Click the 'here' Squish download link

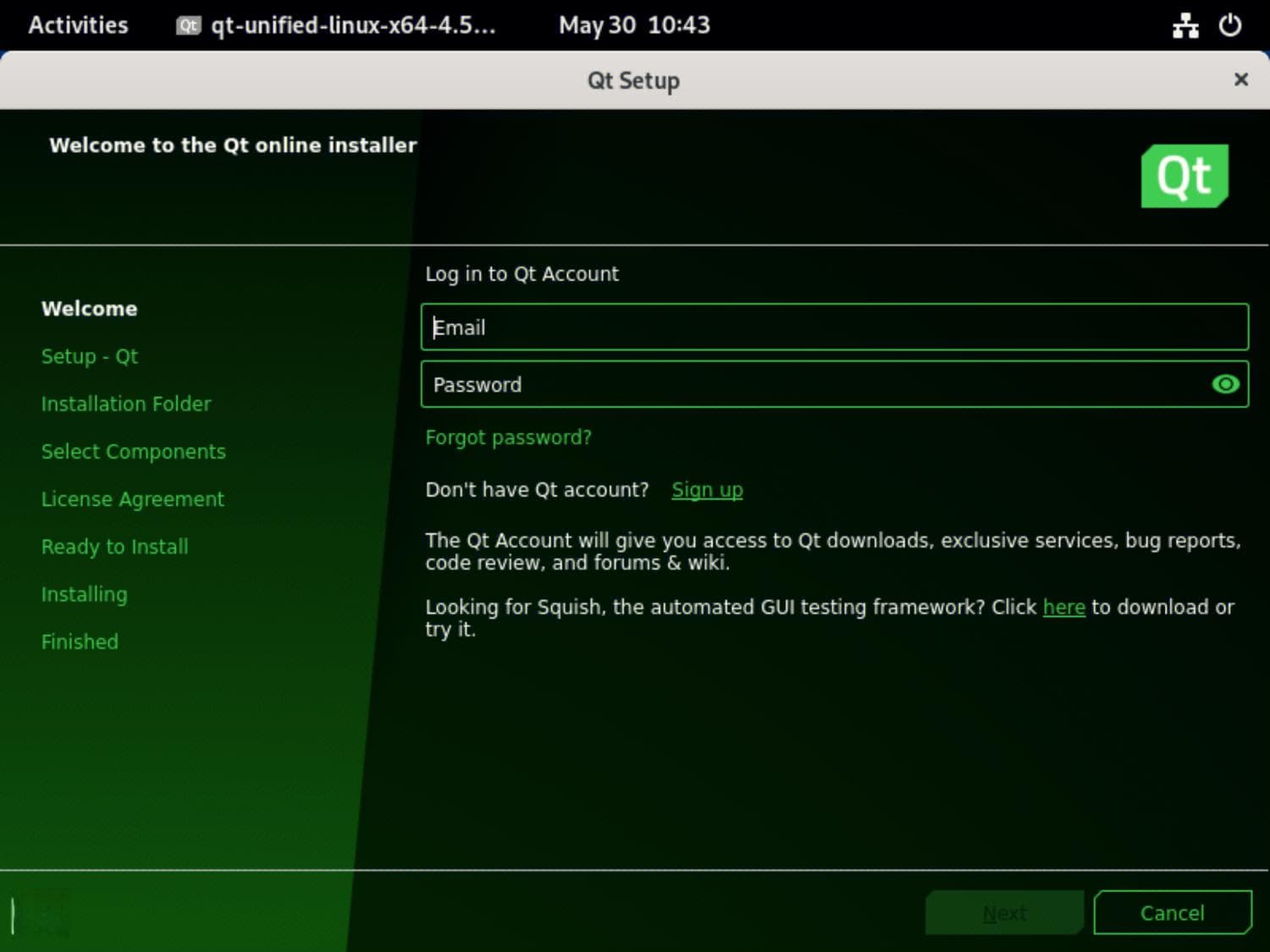[x=1063, y=607]
